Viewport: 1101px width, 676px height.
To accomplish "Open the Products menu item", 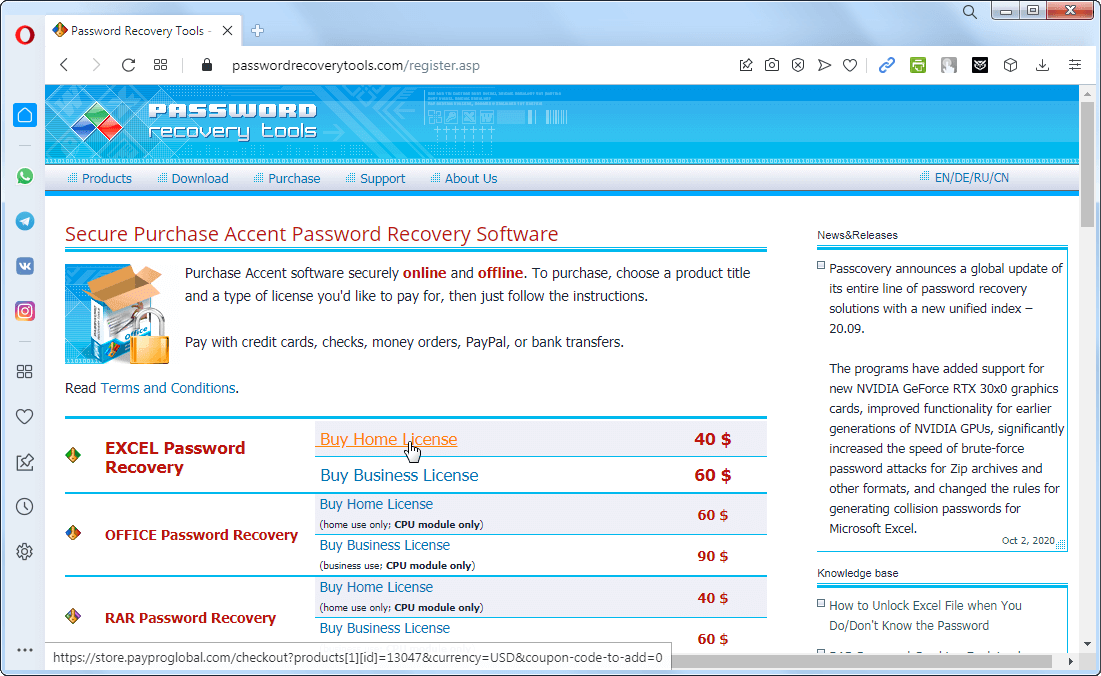I will [106, 178].
